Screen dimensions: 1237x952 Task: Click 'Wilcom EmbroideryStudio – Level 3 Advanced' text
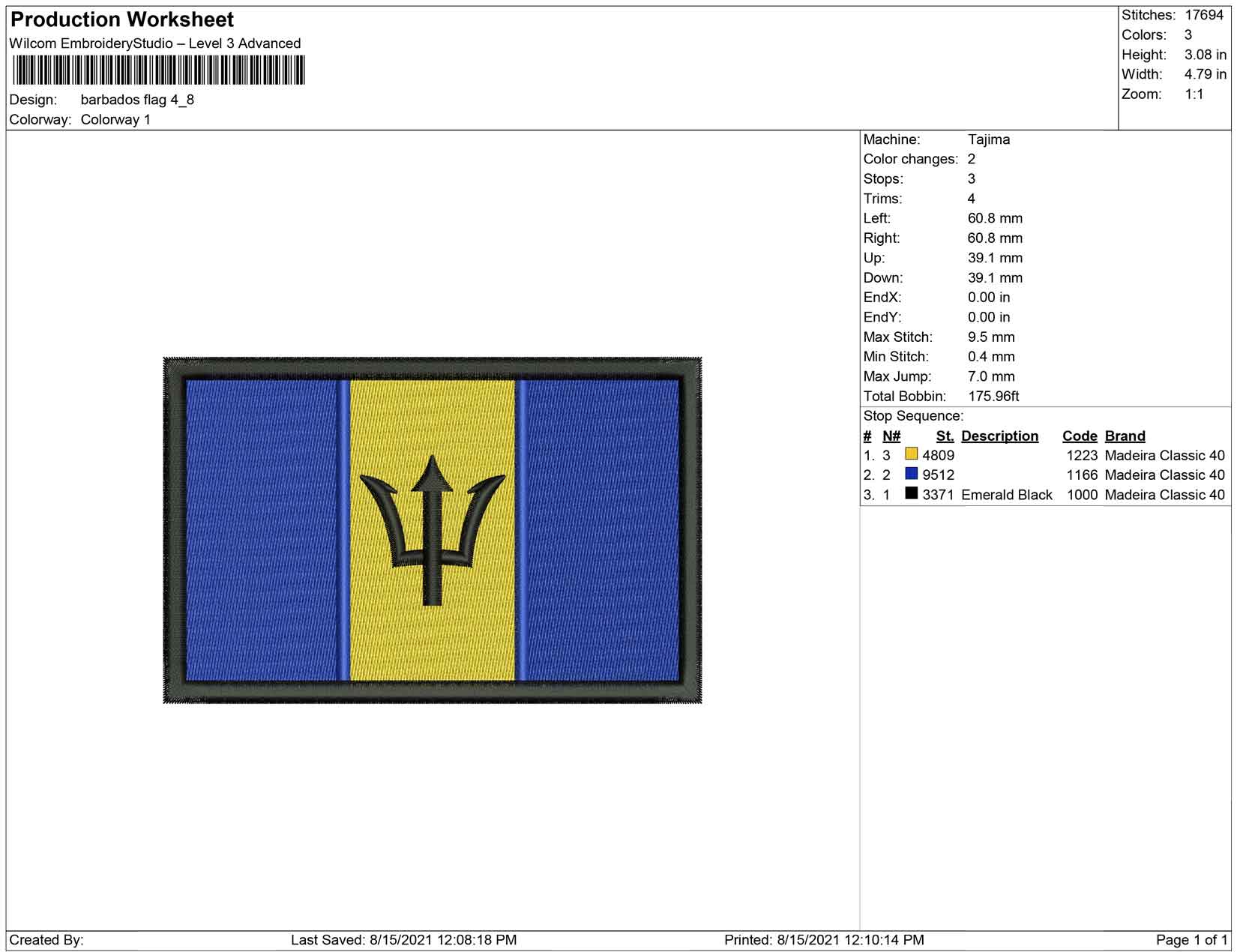click(155, 43)
